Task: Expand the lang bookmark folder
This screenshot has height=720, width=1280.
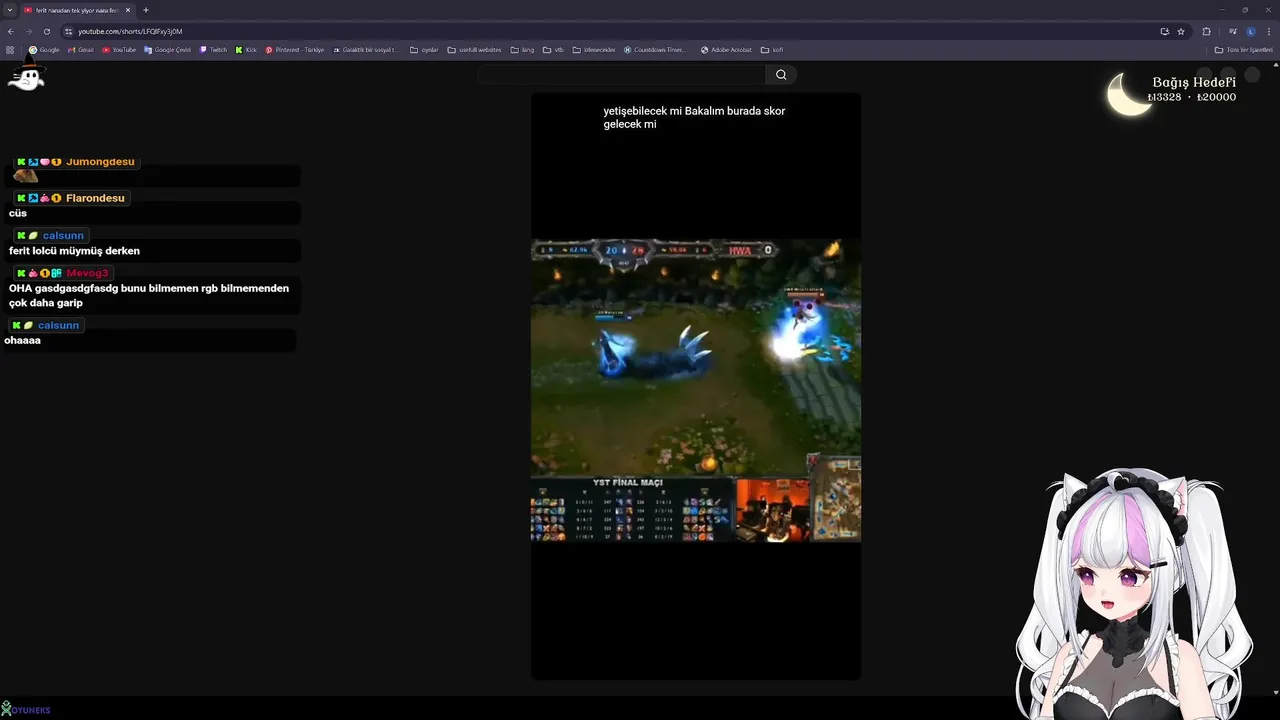Action: coord(522,49)
